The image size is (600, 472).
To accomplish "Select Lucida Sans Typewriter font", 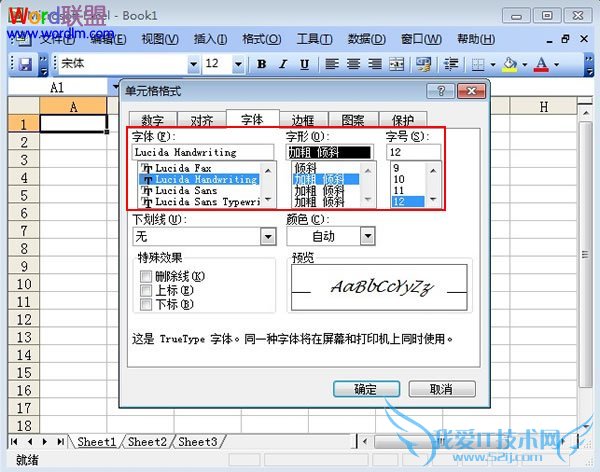I will pos(199,202).
